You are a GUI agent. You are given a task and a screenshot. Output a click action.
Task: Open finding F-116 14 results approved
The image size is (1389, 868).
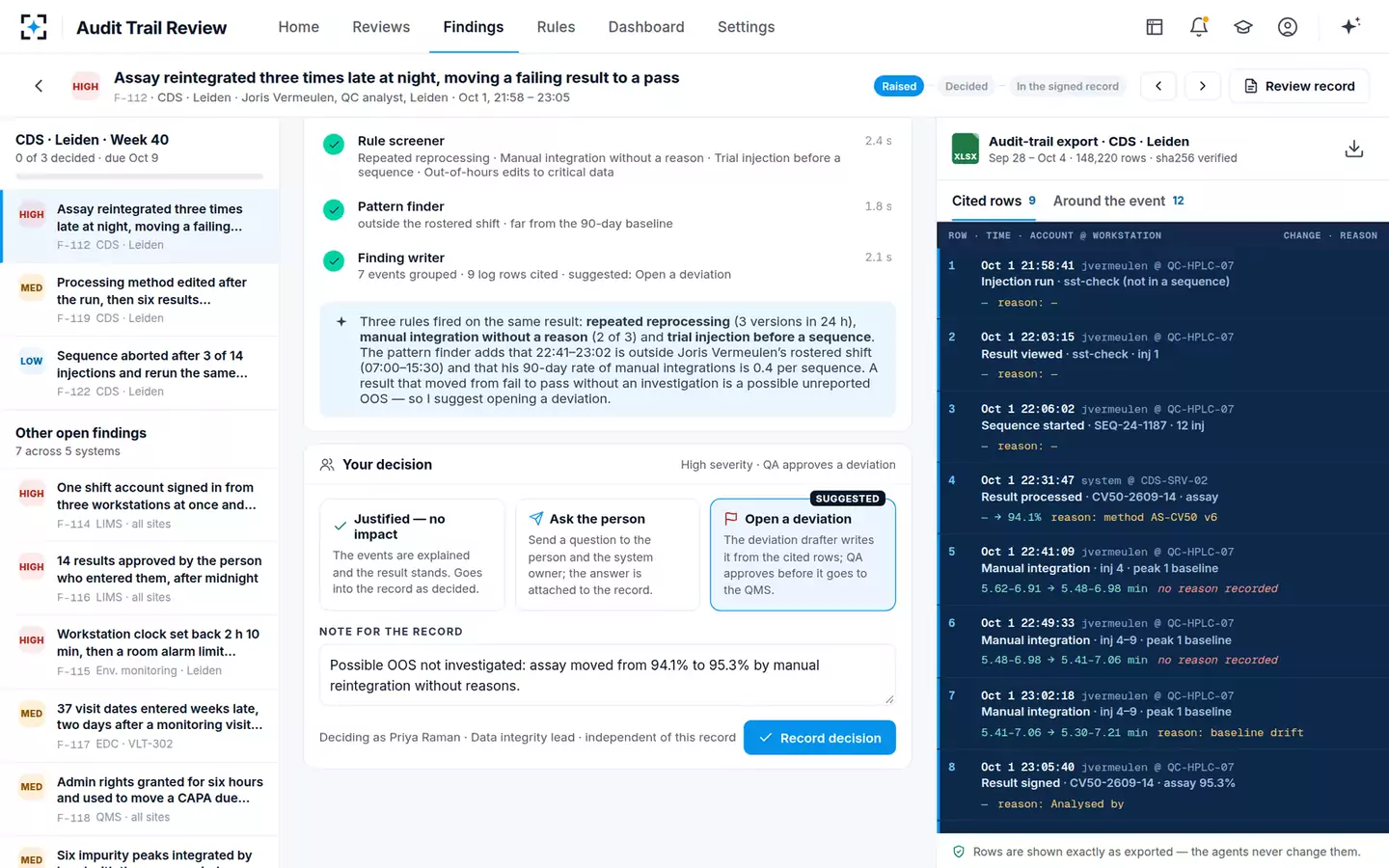[140, 579]
